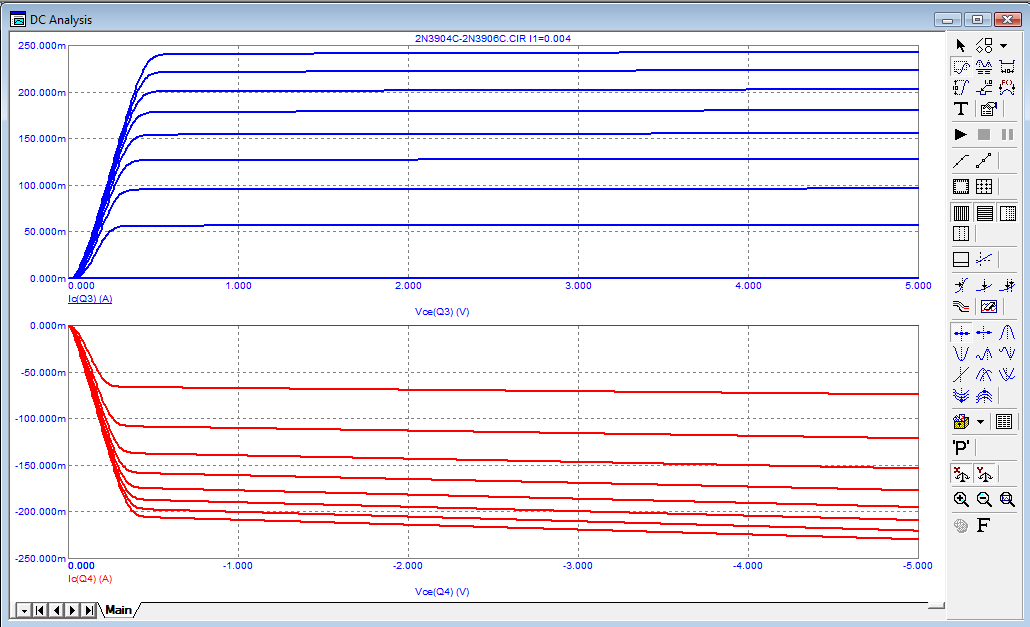Open the Properties dialog icon
Viewport: 1030px width, 627px height.
click(989, 109)
